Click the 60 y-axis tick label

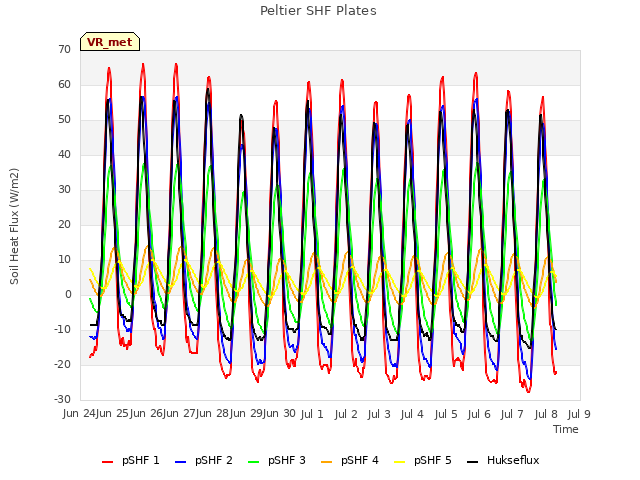coord(64,84)
